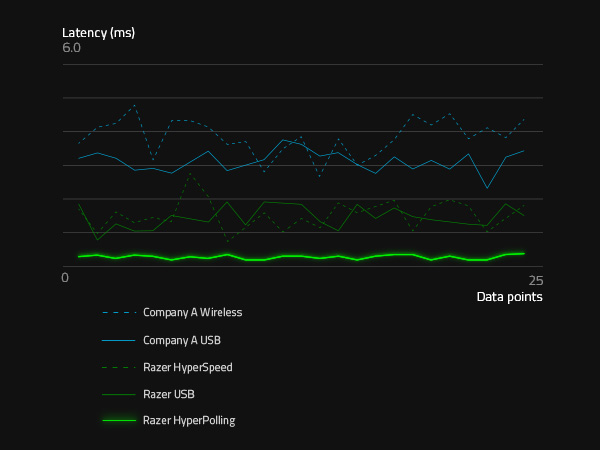Viewport: 600px width, 450px height.
Task: Click the 0 origin axis label
Action: [x=66, y=277]
